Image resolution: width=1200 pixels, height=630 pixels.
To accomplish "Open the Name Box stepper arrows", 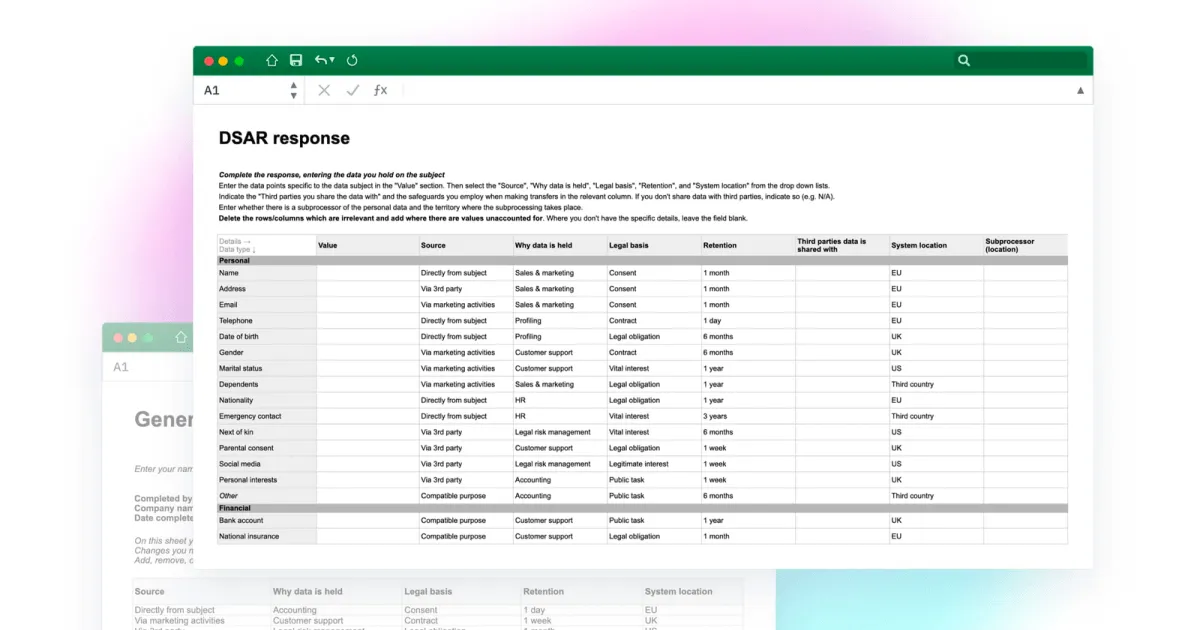I will pos(293,90).
